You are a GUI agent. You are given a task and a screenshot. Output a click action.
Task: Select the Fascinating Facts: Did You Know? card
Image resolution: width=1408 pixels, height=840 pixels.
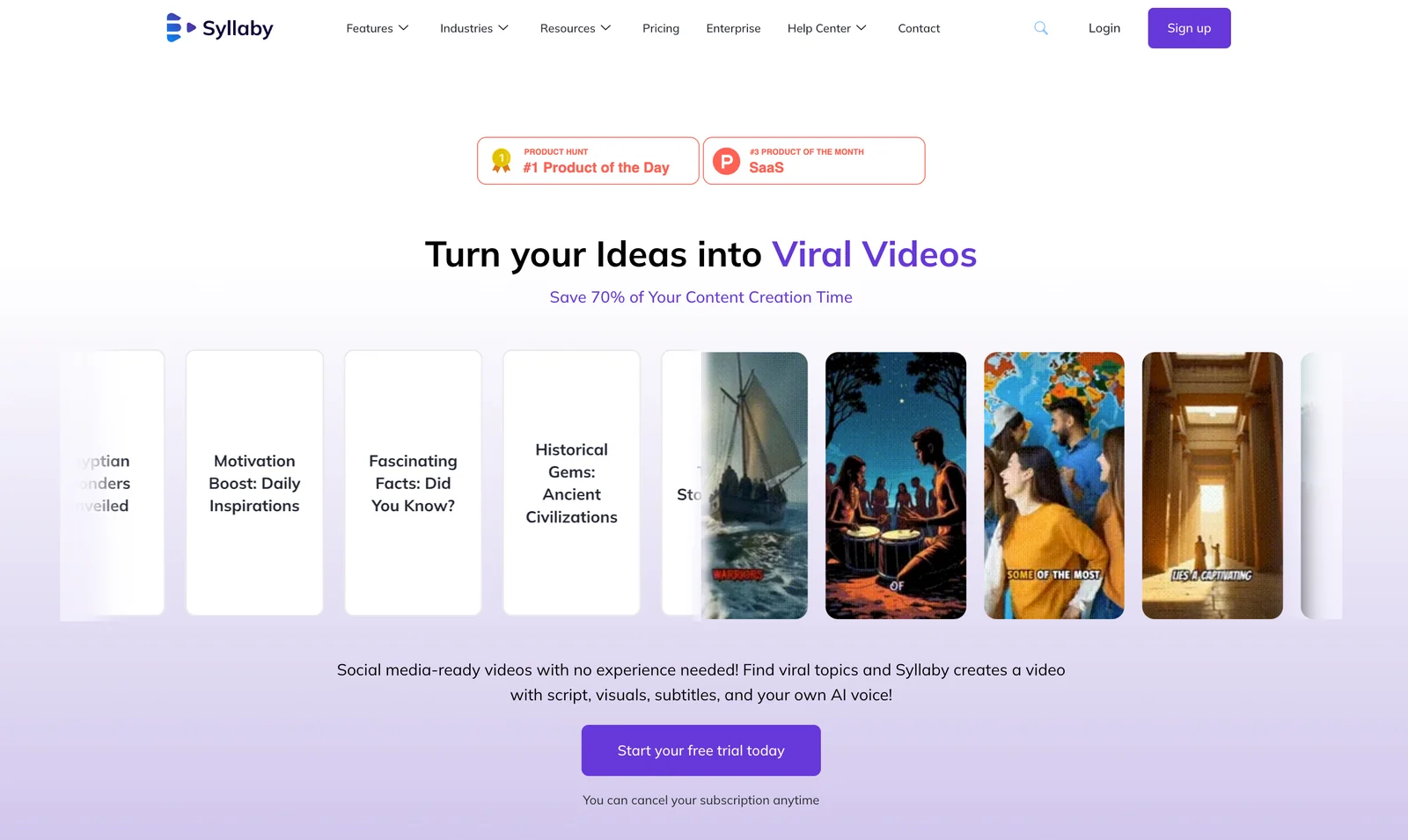coord(413,483)
